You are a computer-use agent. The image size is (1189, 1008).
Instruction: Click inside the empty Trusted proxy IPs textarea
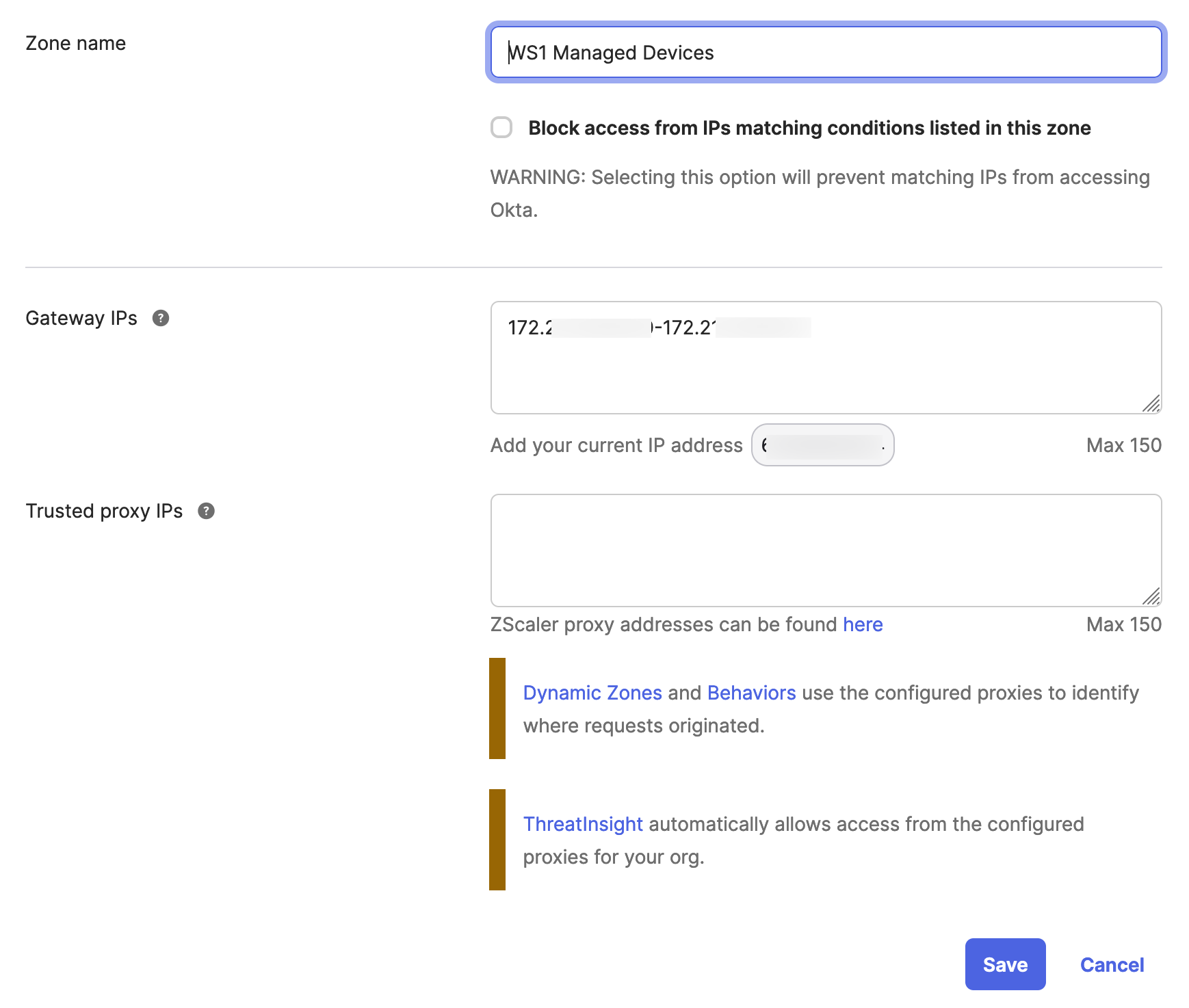[825, 549]
